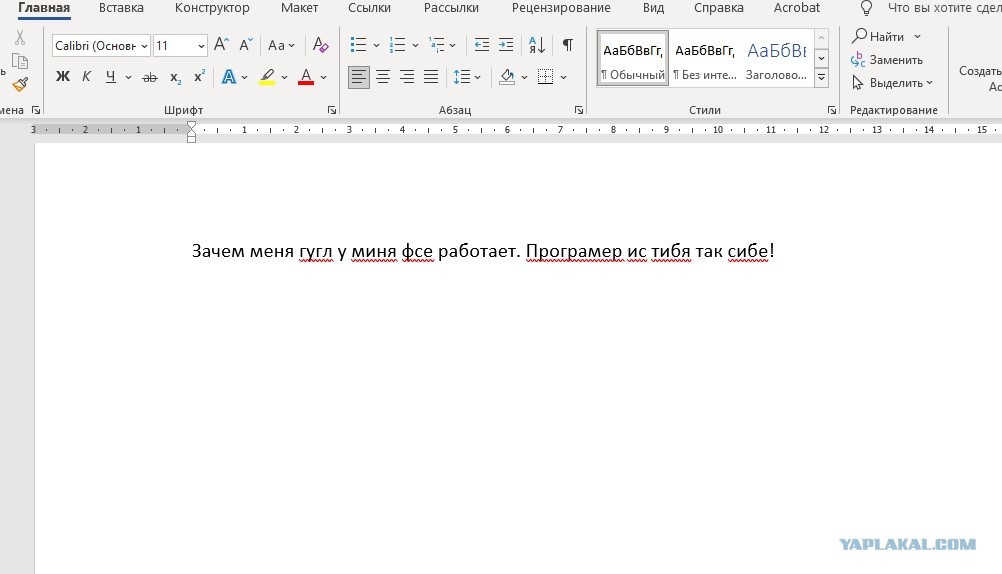
Task: Apply shading with the paint bucket
Action: point(507,77)
